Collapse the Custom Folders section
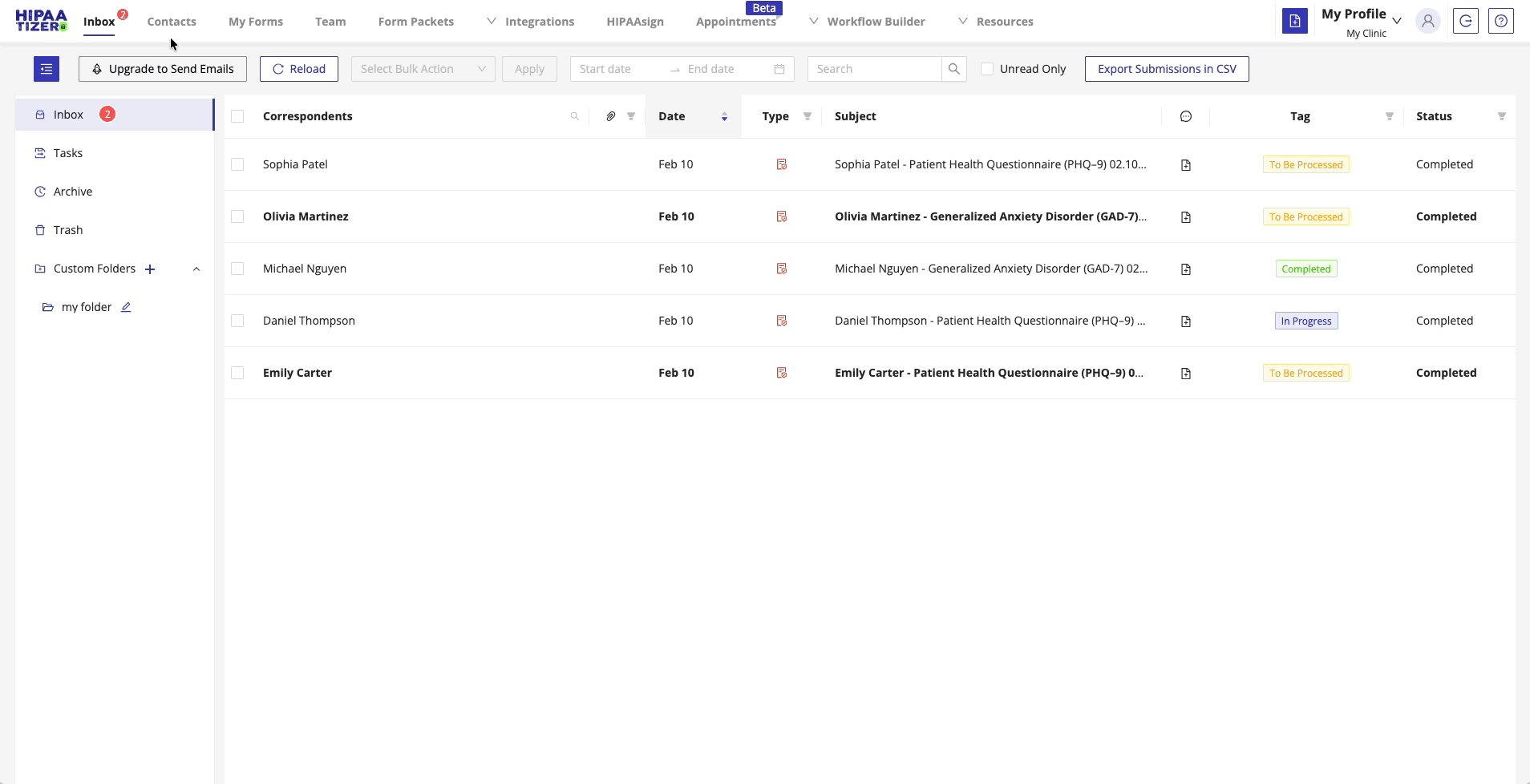The image size is (1530, 784). [196, 269]
